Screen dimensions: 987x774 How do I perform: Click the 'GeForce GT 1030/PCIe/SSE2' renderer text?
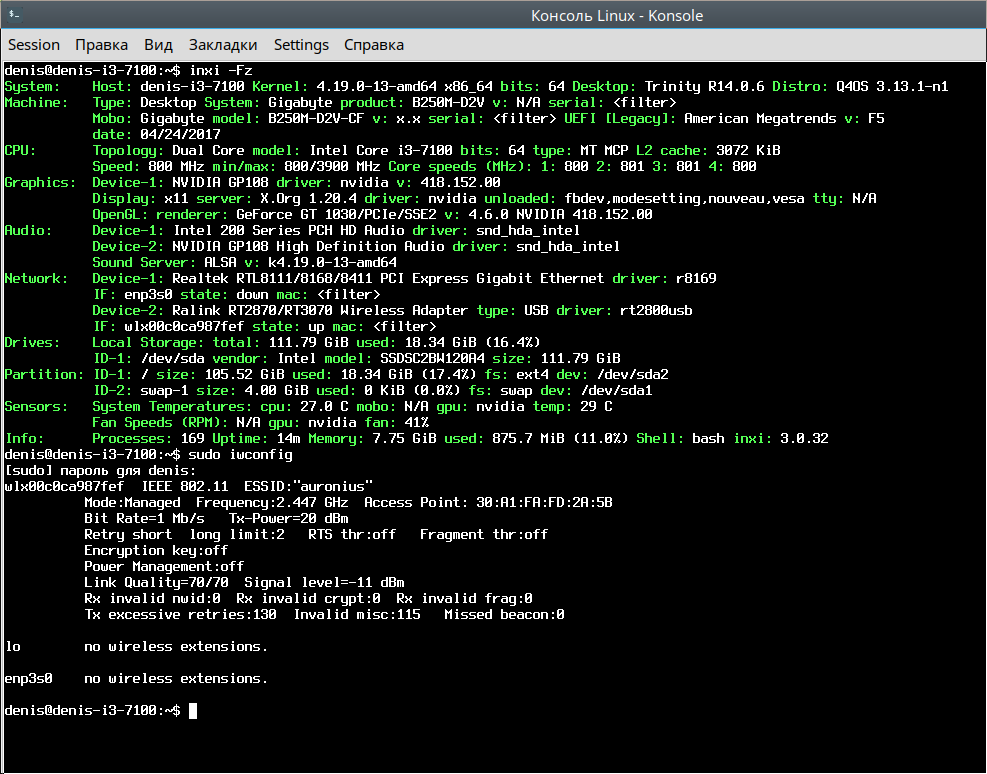[336, 215]
